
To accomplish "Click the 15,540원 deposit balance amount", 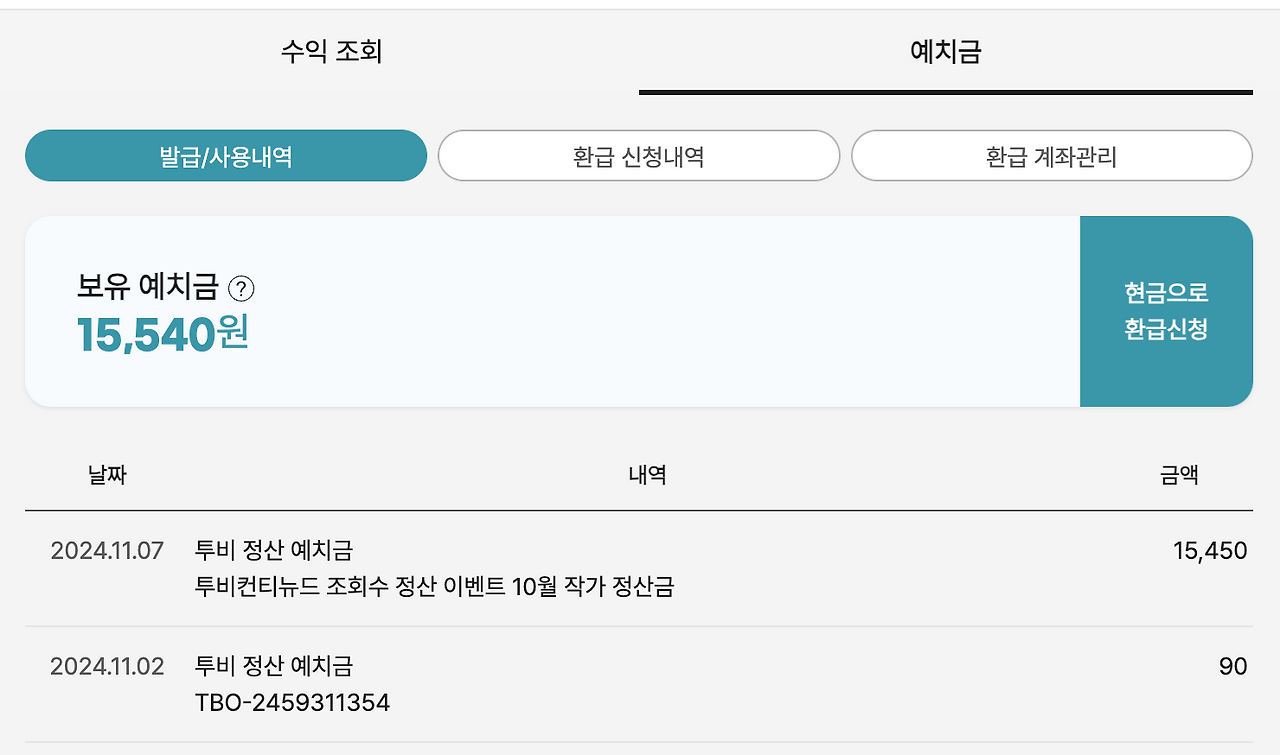I will (164, 332).
